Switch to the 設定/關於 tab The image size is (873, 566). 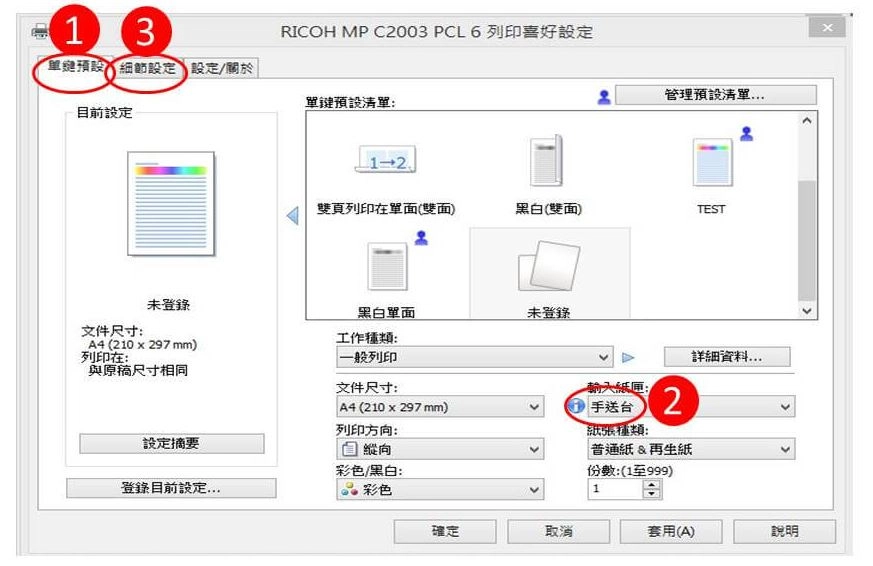[222, 68]
